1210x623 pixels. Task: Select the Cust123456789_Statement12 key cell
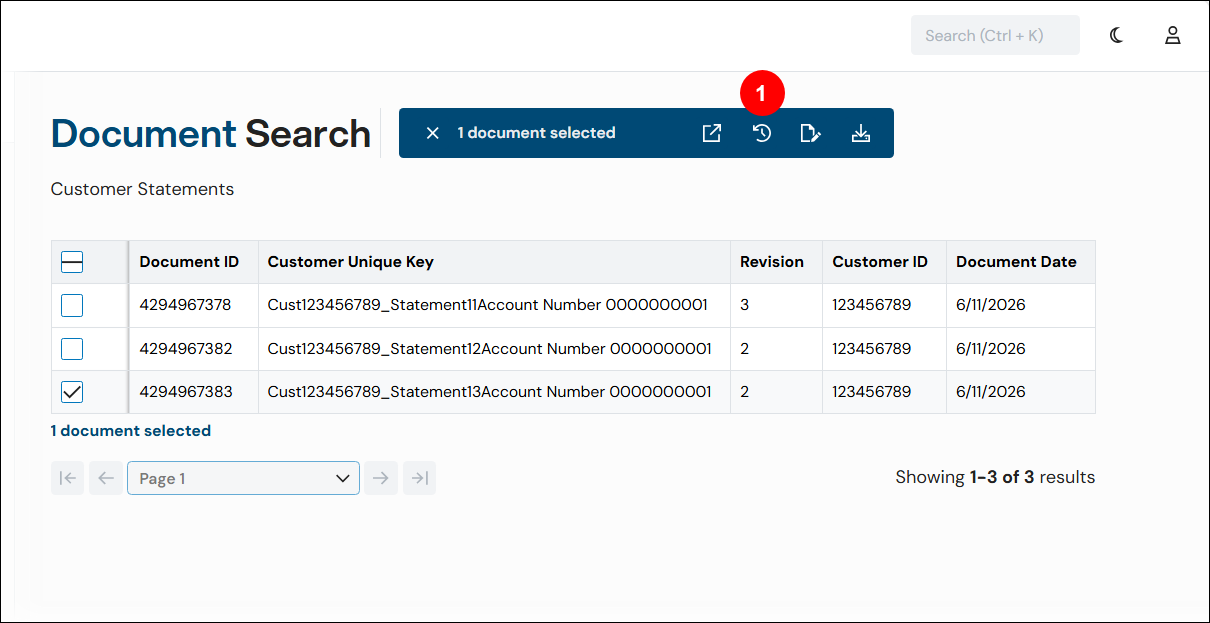pyautogui.click(x=494, y=349)
